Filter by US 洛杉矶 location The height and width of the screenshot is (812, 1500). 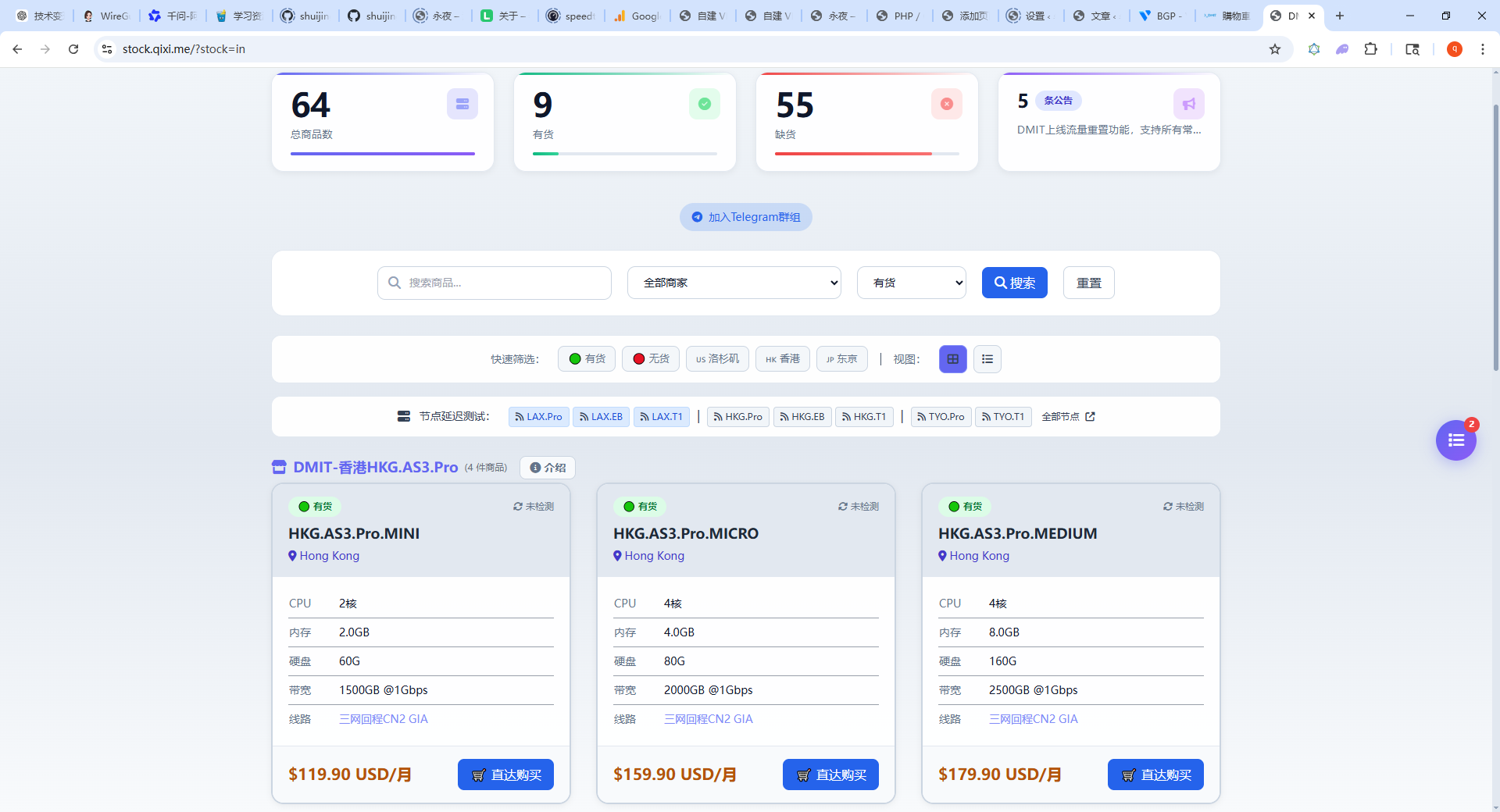(718, 359)
